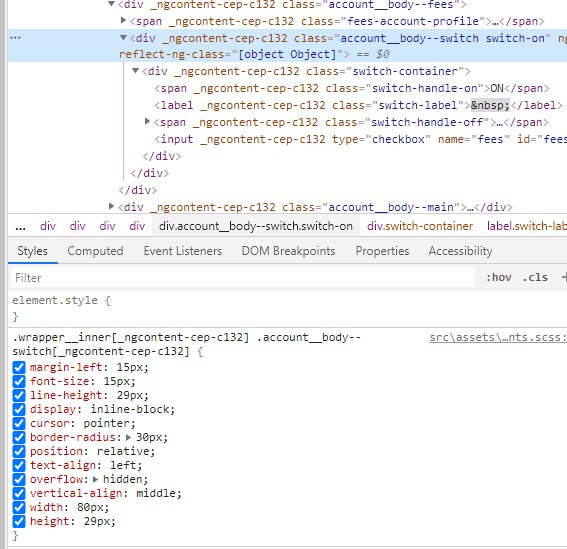Expand overflow shorthand triangle
567x549 pixels.
point(95,480)
